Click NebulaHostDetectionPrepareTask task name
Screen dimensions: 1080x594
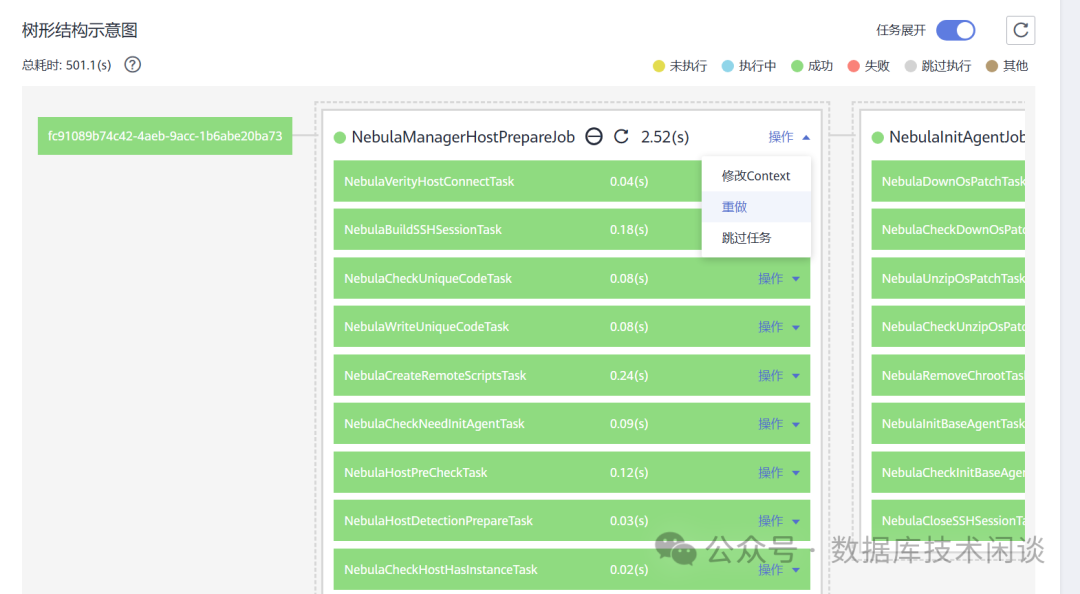438,521
